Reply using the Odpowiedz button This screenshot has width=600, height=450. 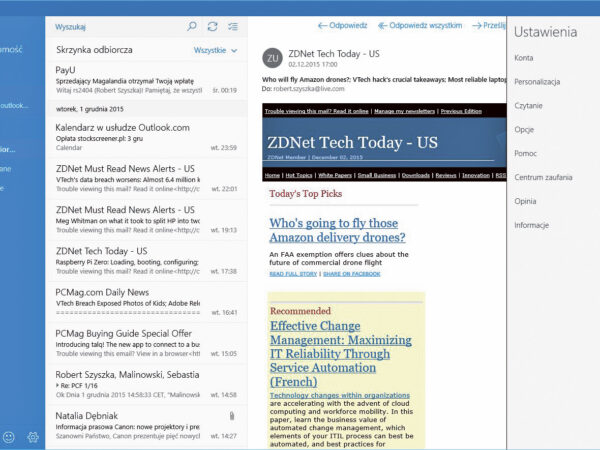pos(343,25)
